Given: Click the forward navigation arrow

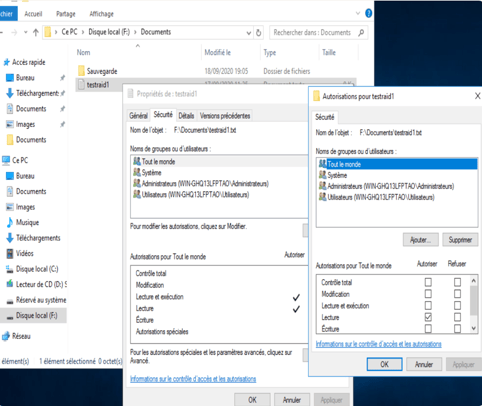Looking at the screenshot, I should [x=14, y=32].
